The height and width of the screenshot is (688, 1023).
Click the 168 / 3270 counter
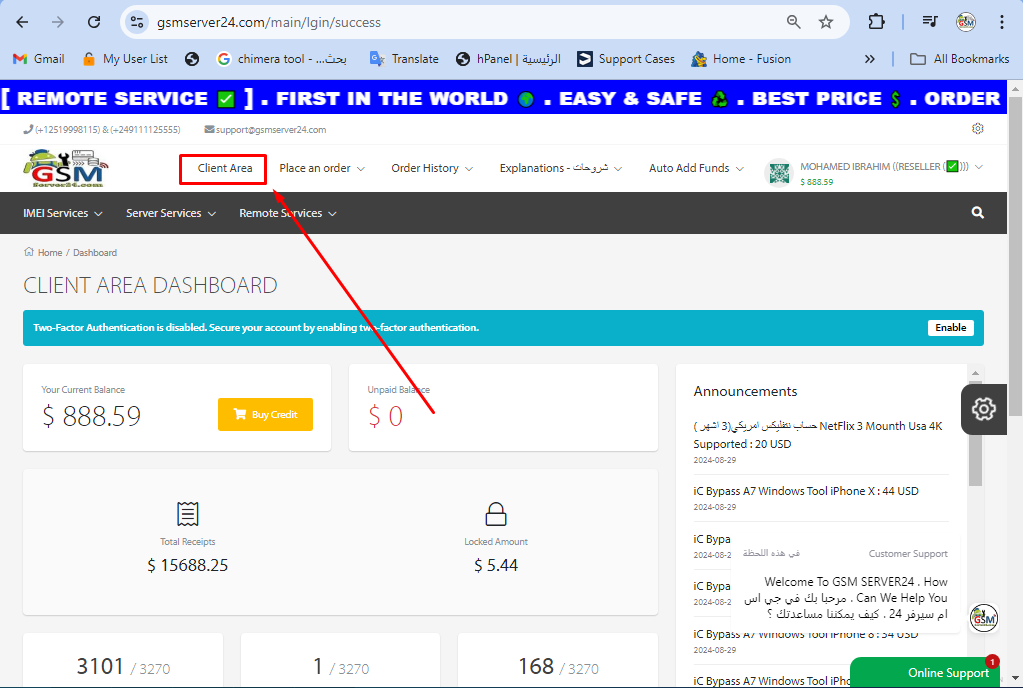pyautogui.click(x=558, y=666)
